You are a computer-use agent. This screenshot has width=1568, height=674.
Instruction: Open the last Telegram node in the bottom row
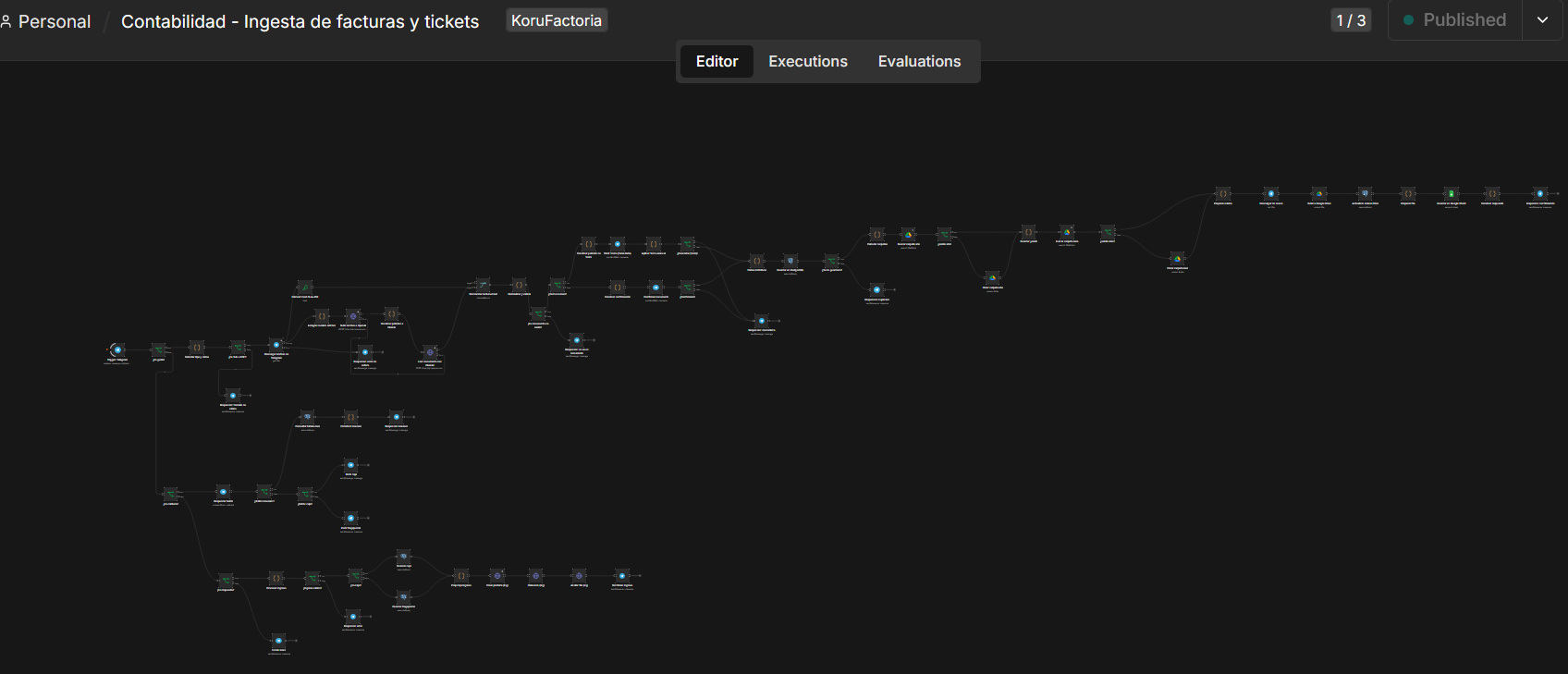pyautogui.click(x=622, y=576)
